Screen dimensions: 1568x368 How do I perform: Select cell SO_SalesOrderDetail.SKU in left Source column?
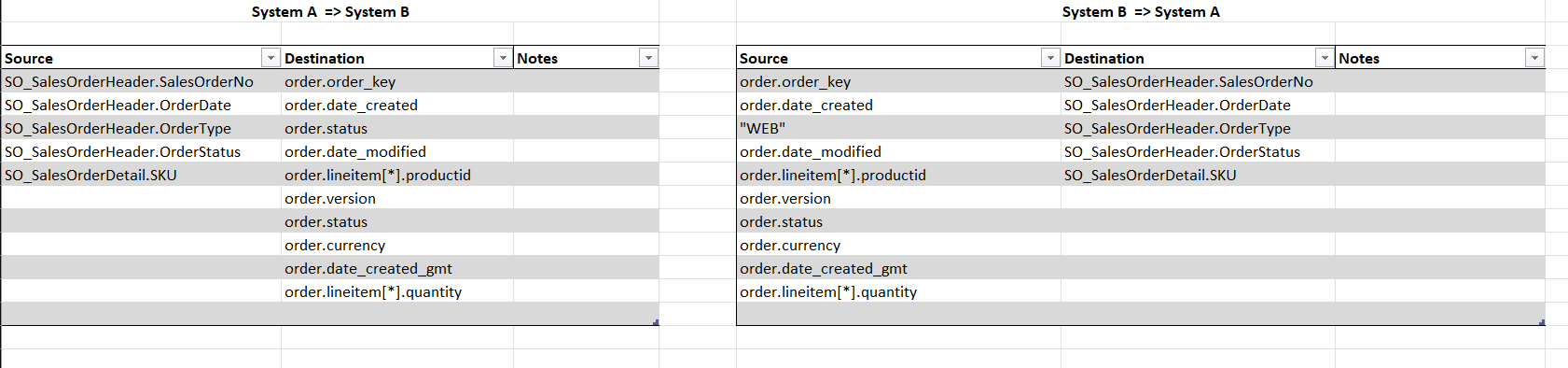click(141, 175)
